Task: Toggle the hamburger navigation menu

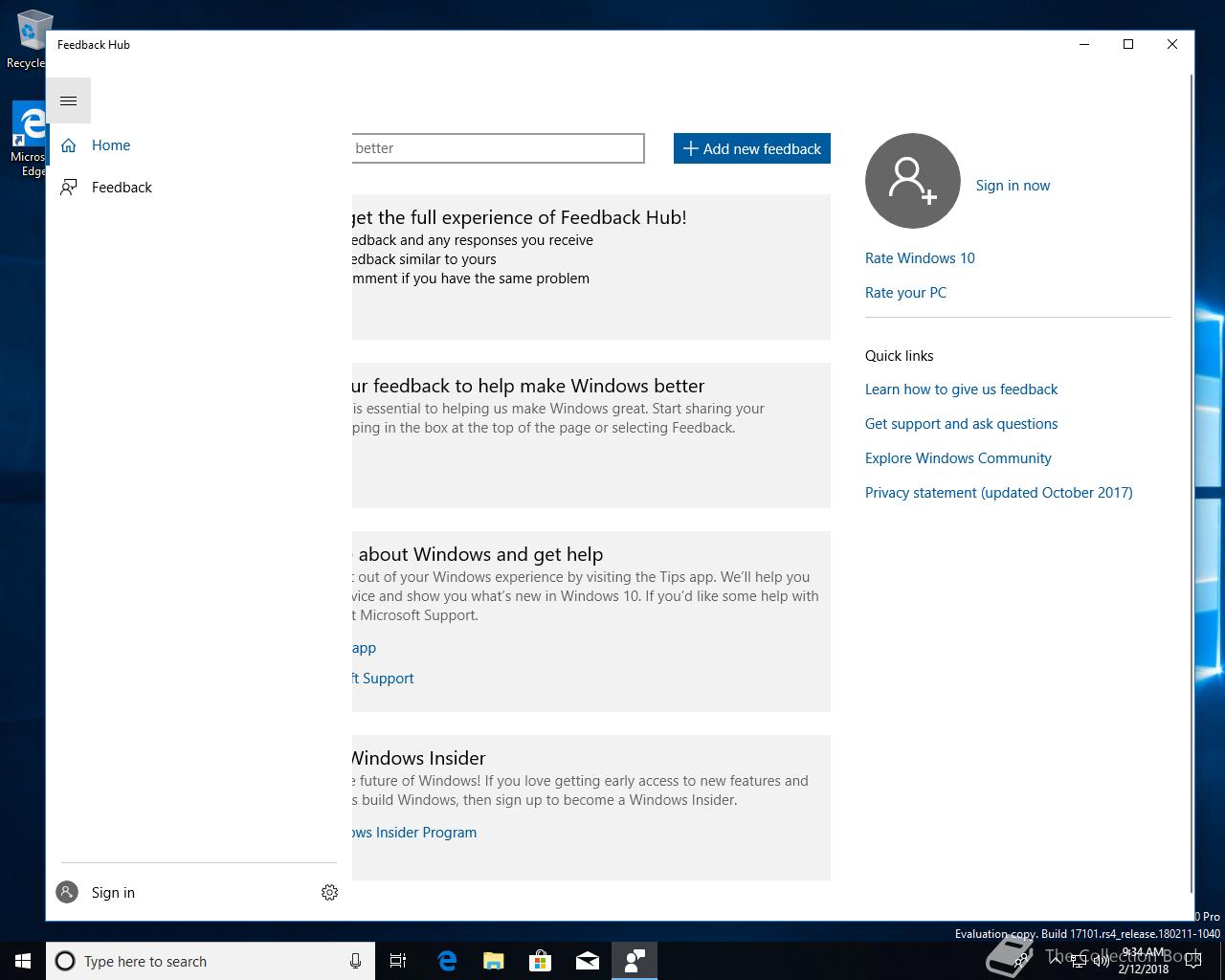Action: 68,100
